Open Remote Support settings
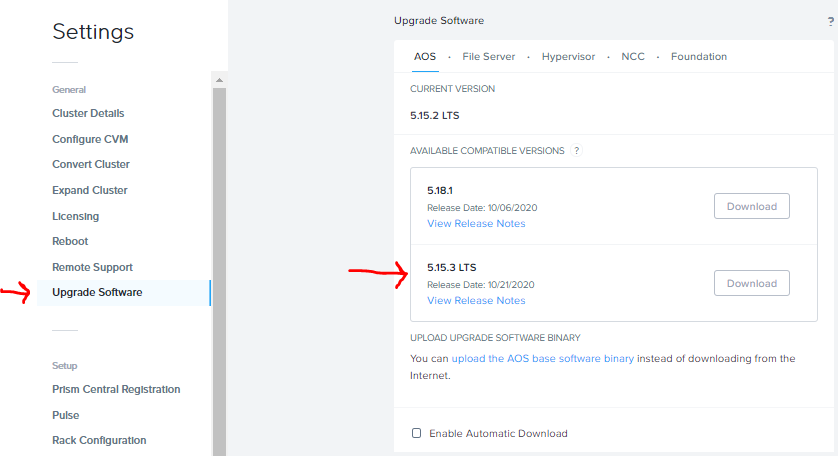Viewport: 838px width, 456px height. tap(92, 267)
